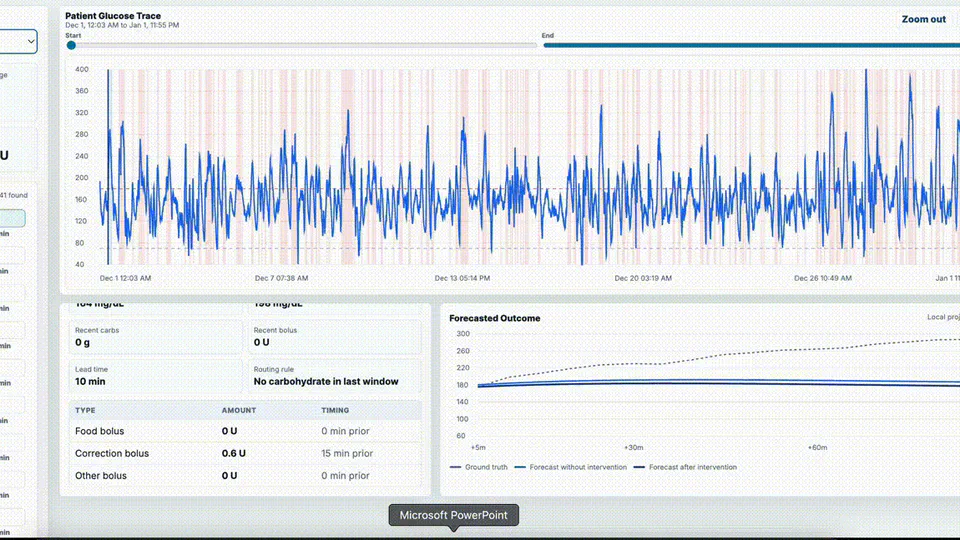
Task: Select the Correction bolus row
Action: 246,453
